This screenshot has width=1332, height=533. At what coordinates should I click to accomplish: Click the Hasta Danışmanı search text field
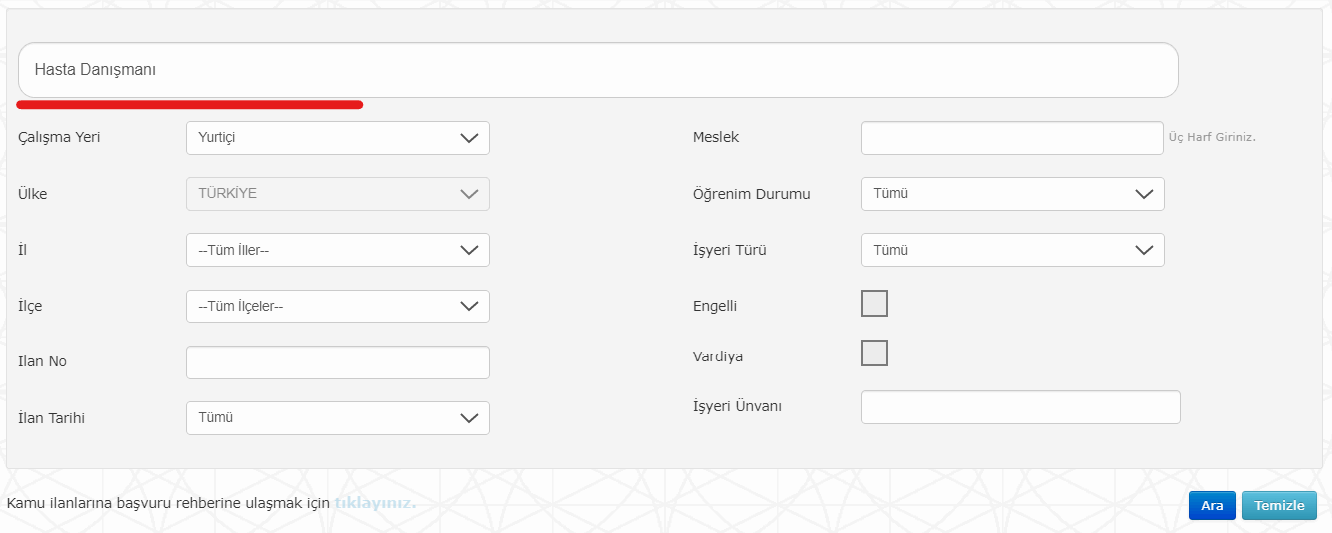coord(598,70)
